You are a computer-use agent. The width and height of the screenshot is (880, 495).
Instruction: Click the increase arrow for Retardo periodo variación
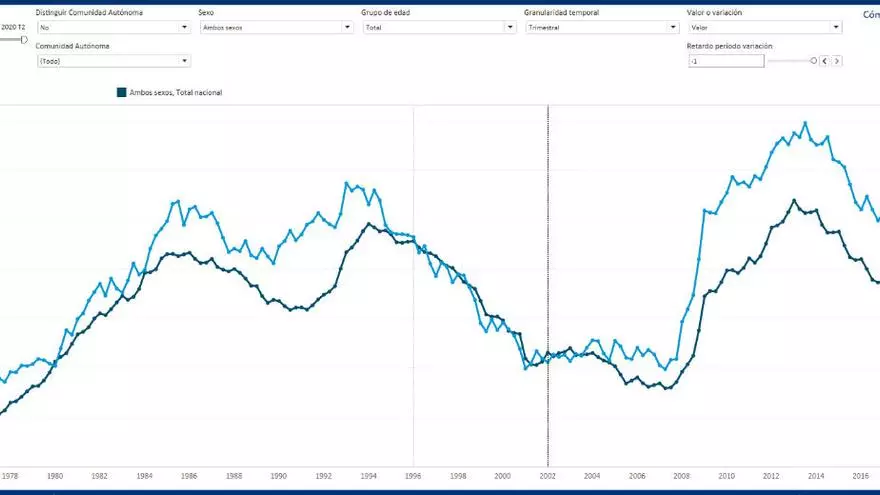837,61
